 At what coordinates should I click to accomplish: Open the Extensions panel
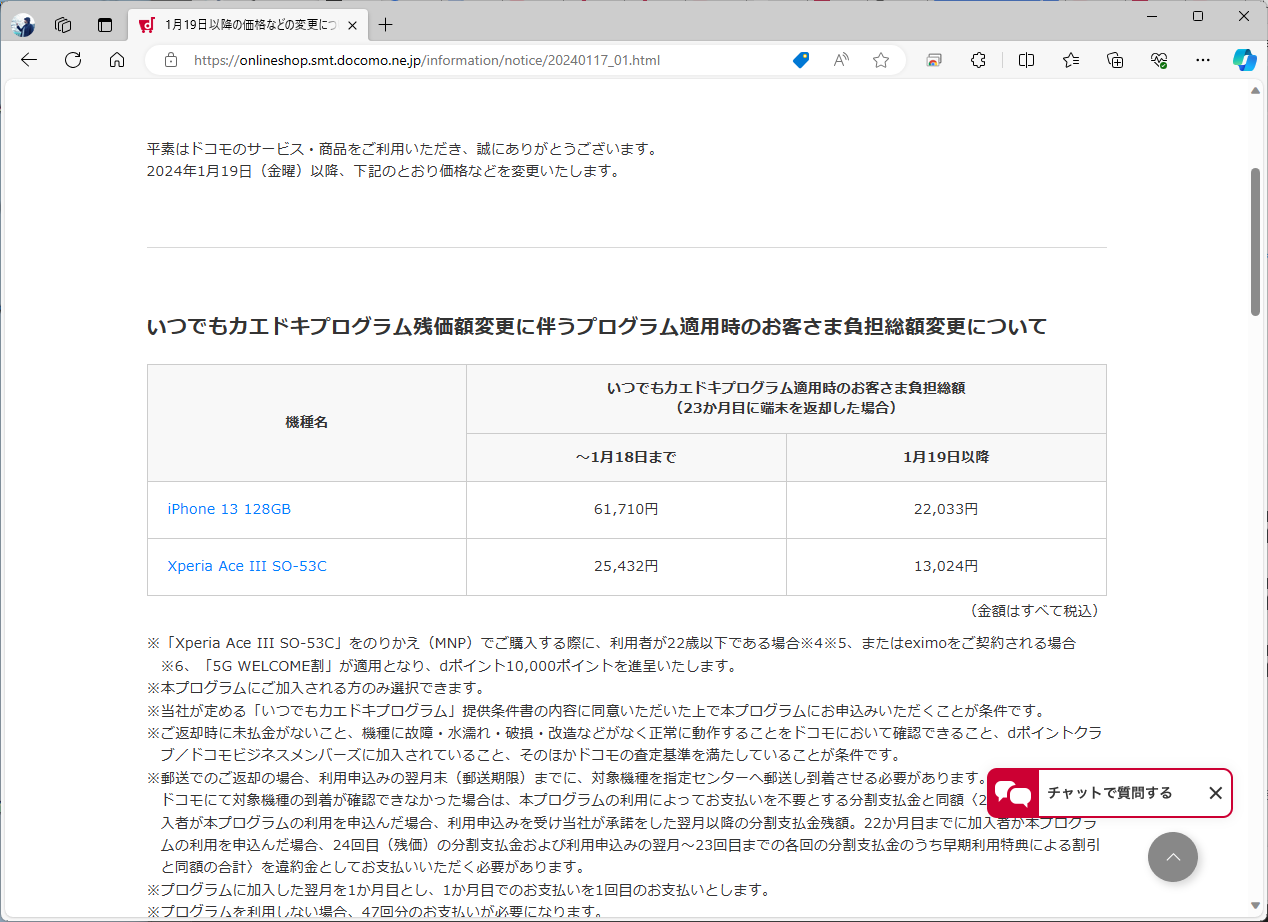point(977,60)
